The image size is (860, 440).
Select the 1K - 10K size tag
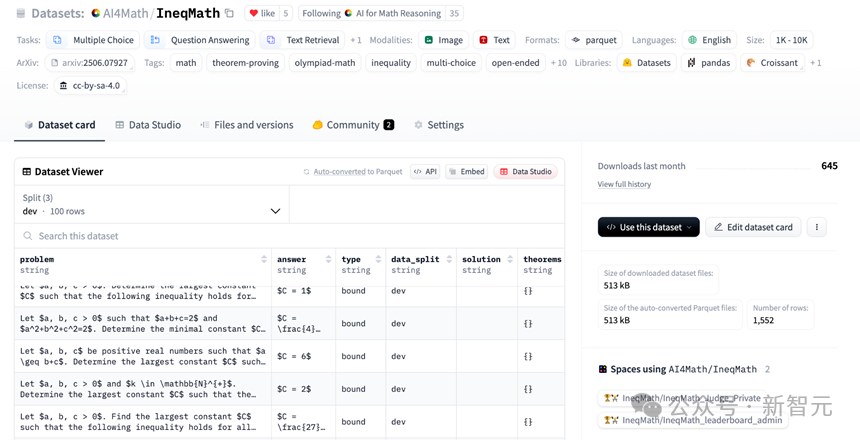(x=791, y=40)
